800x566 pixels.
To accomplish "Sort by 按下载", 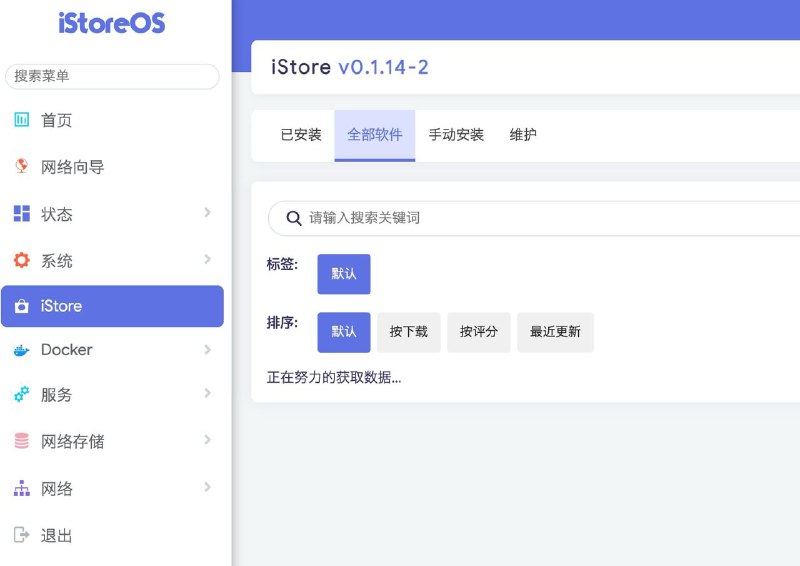I will coord(409,332).
